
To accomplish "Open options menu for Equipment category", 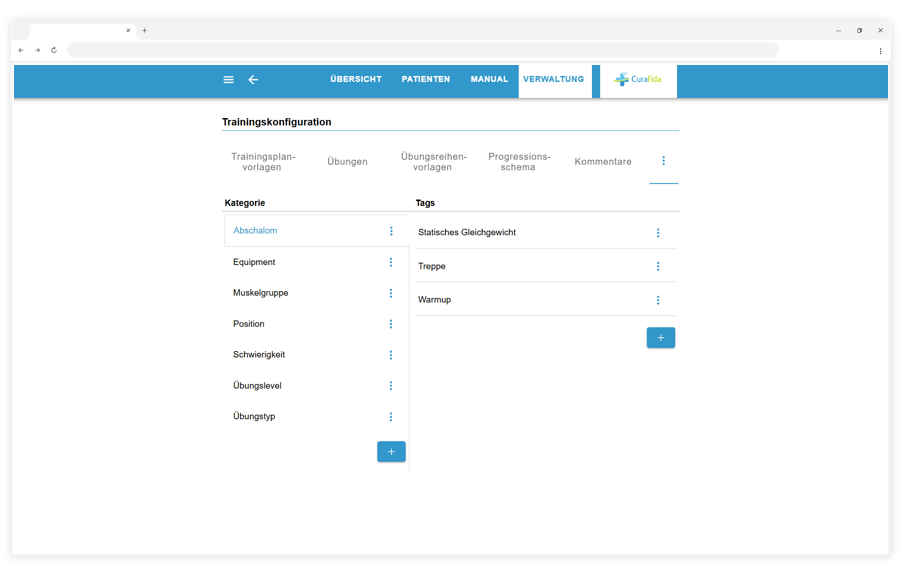I will coord(391,262).
